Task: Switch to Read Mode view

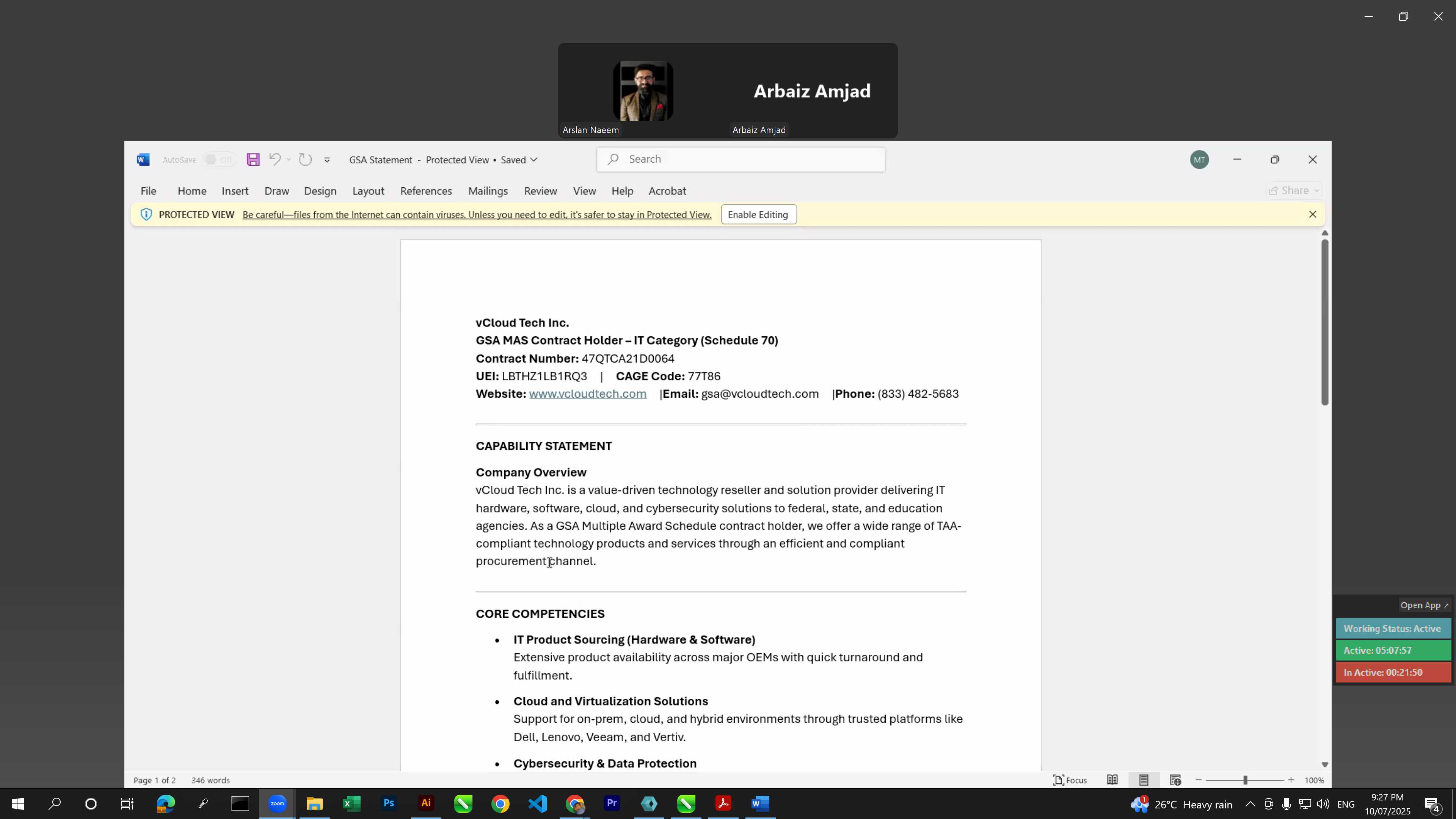Action: coord(1112,780)
